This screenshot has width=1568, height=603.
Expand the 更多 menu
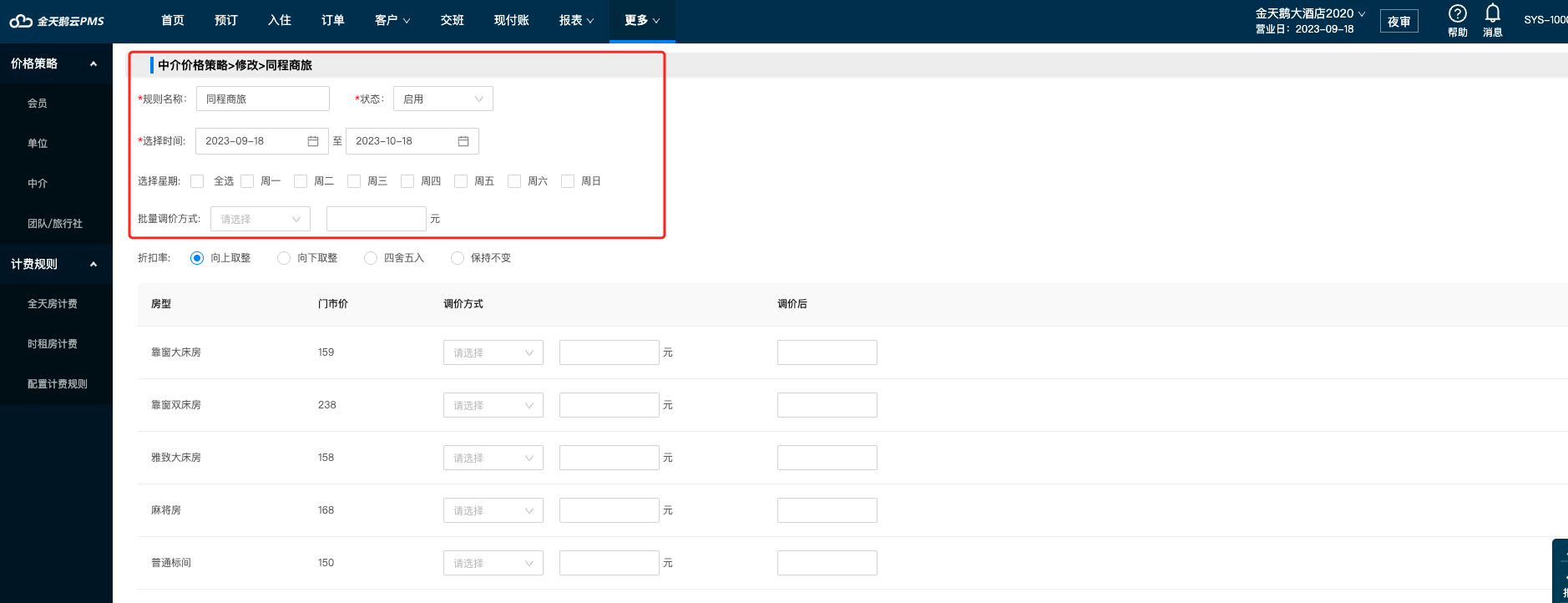642,20
